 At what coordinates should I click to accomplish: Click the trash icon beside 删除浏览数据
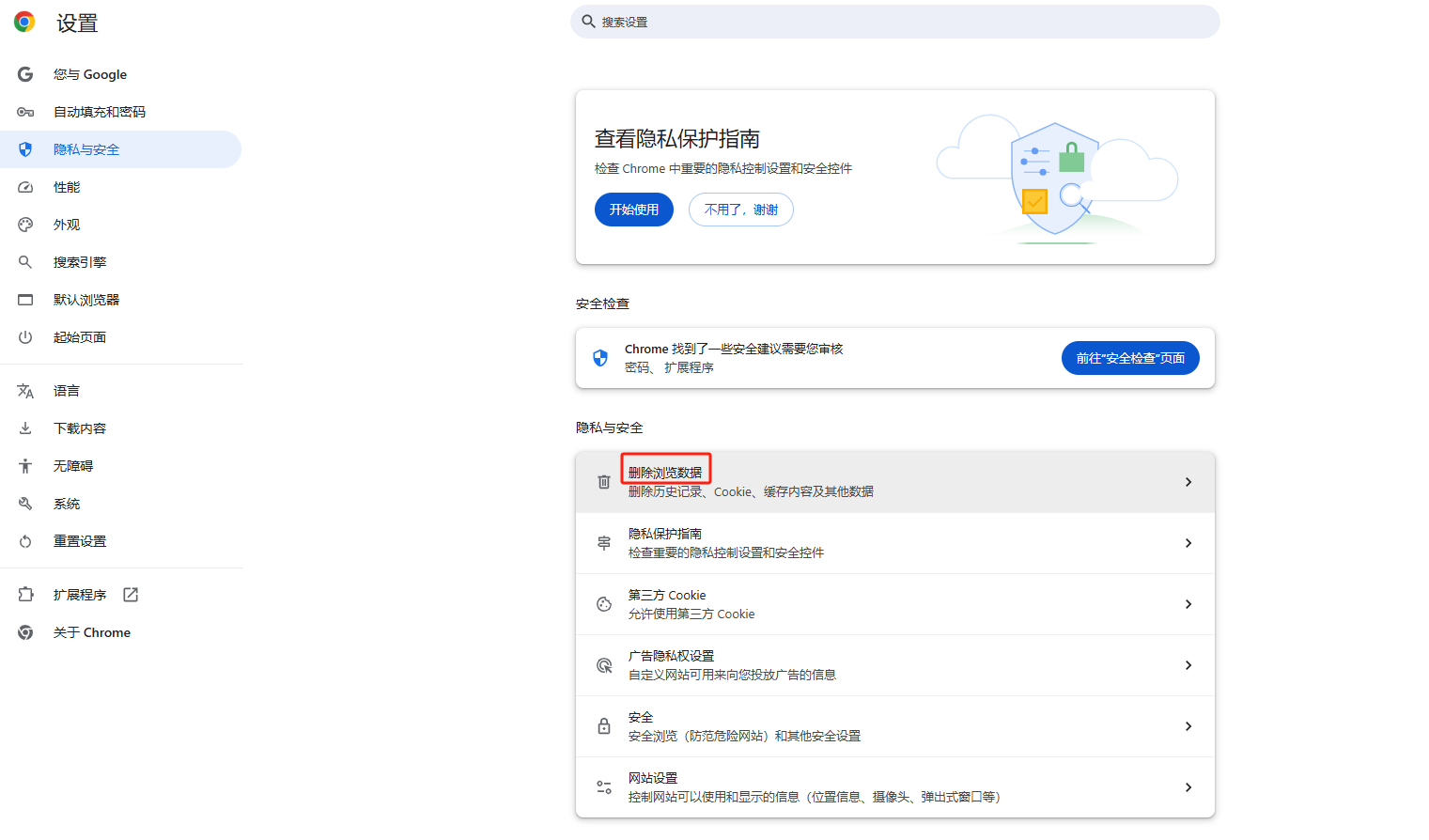pos(604,482)
